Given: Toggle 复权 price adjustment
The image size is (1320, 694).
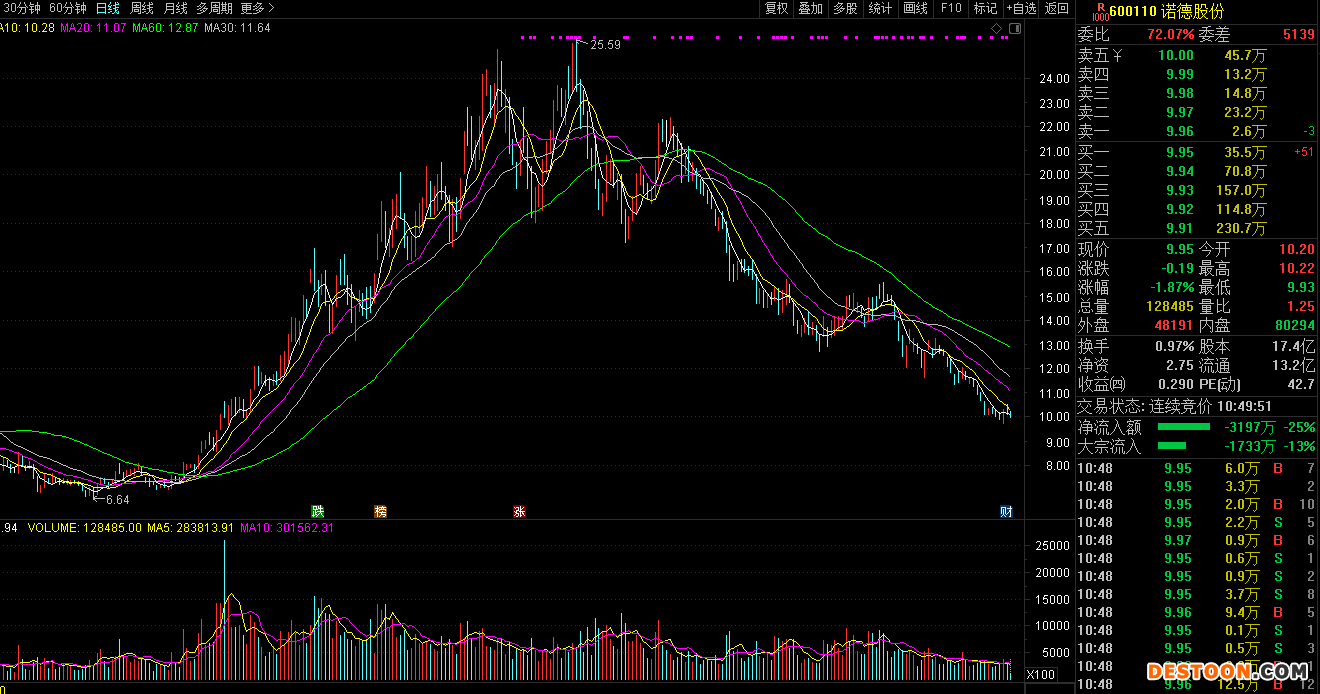Looking at the screenshot, I should (x=776, y=8).
